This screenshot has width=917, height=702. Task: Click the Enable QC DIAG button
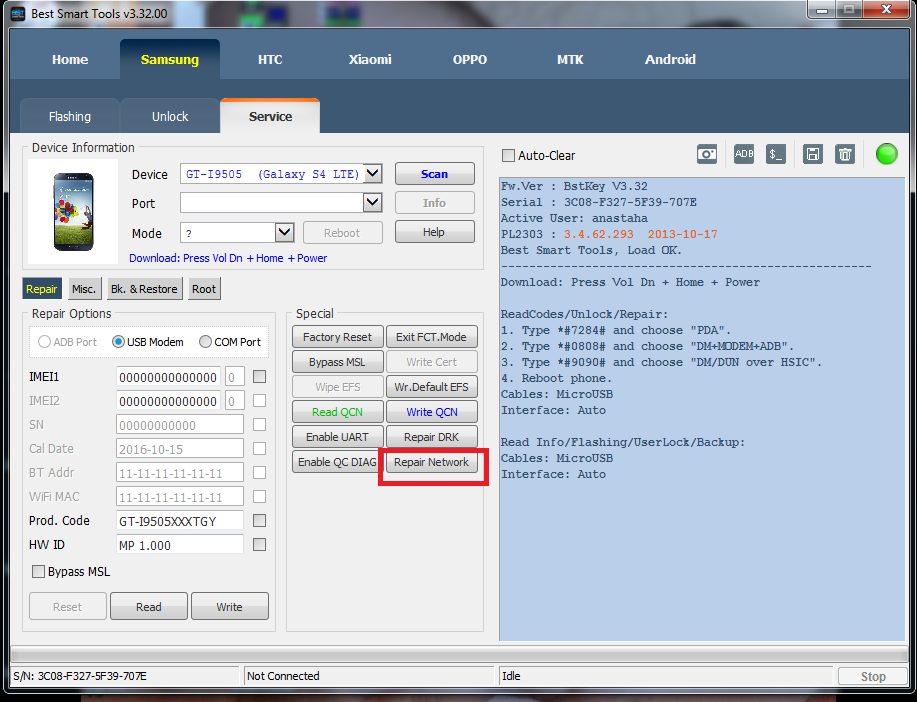[x=337, y=462]
